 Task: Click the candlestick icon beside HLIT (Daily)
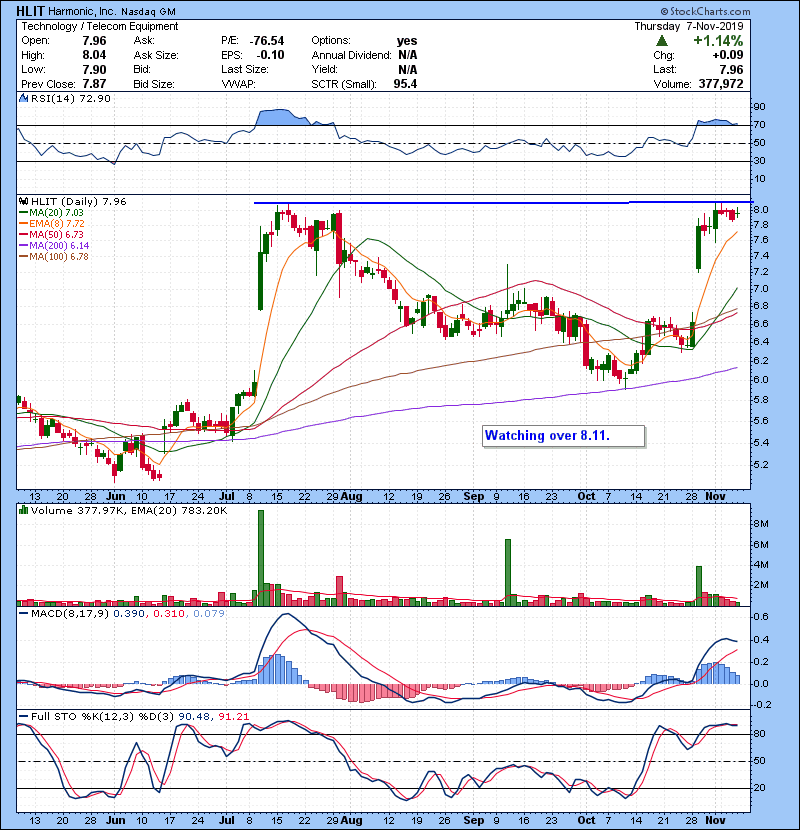coord(23,202)
